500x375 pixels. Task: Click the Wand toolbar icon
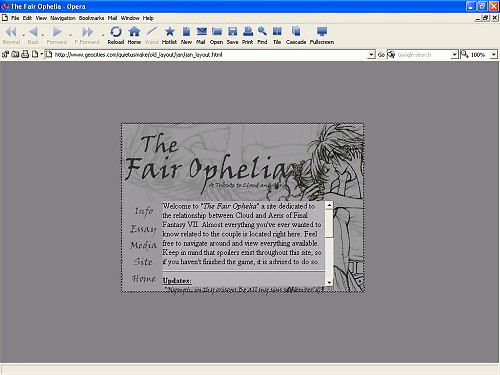click(152, 32)
